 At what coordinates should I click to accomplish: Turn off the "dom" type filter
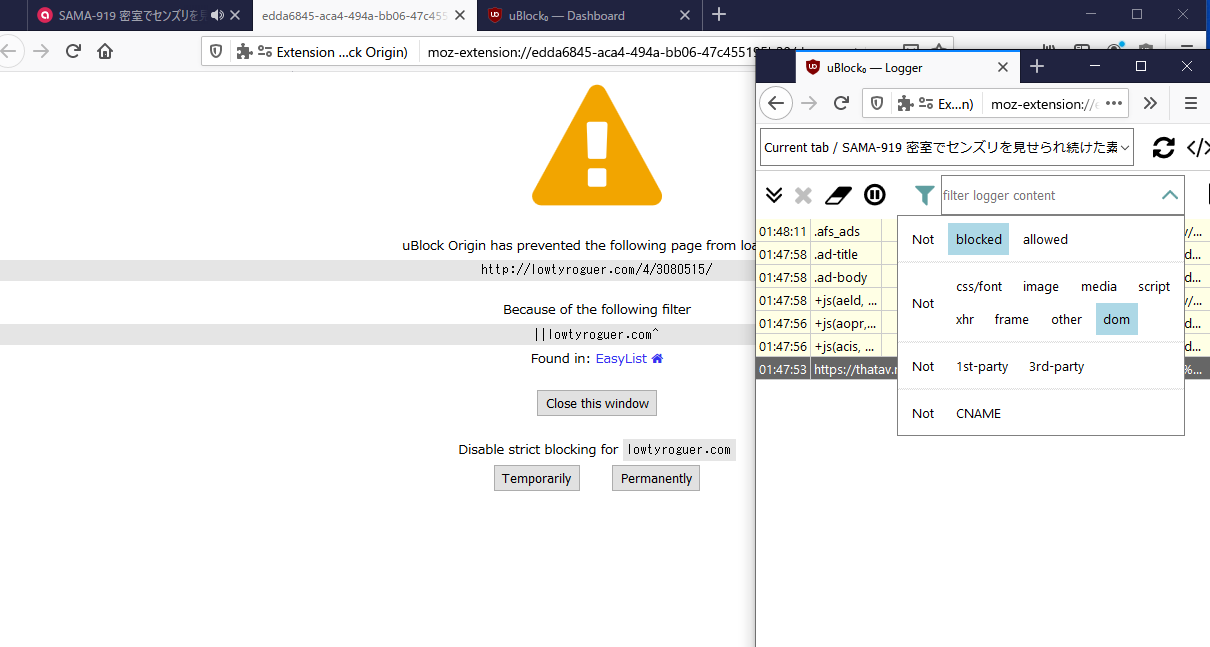click(1116, 319)
